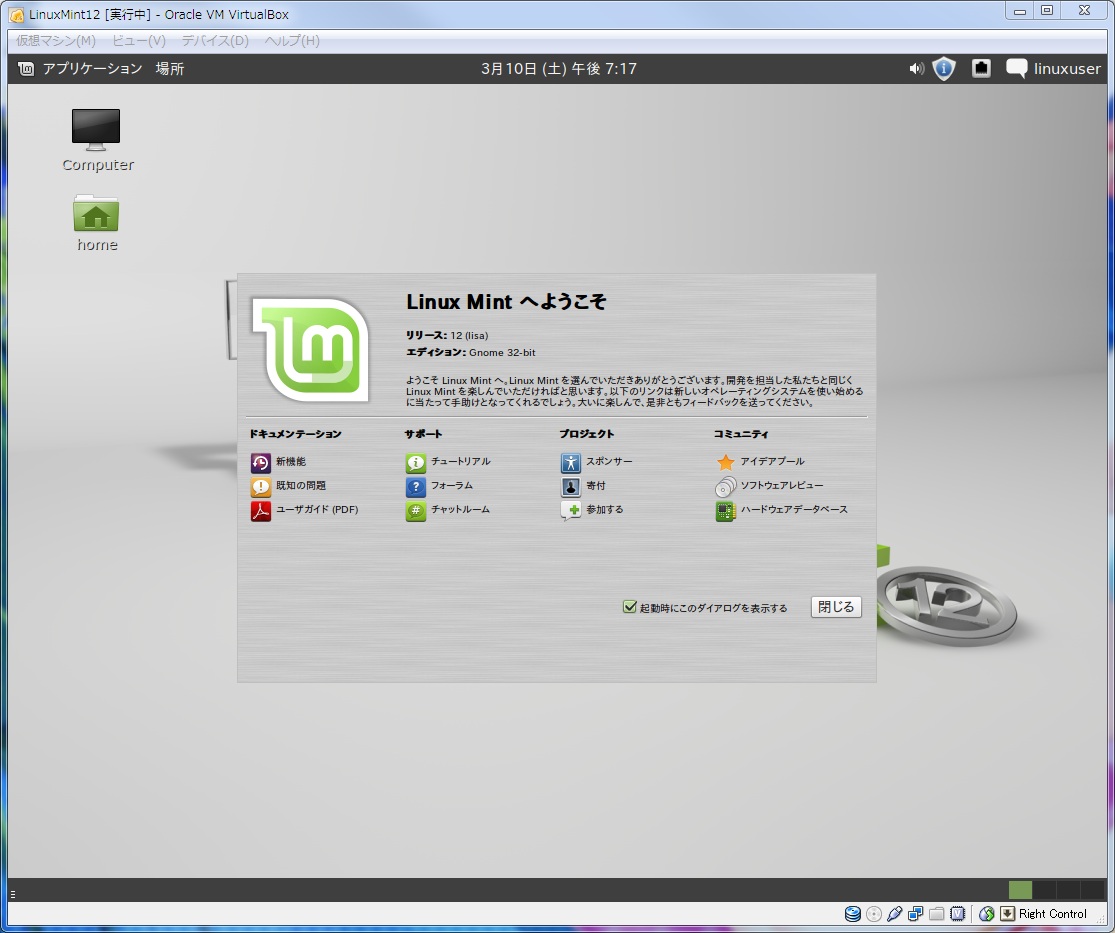This screenshot has width=1115, height=933.
Task: Switch to the last workspace
Action: [1093, 890]
